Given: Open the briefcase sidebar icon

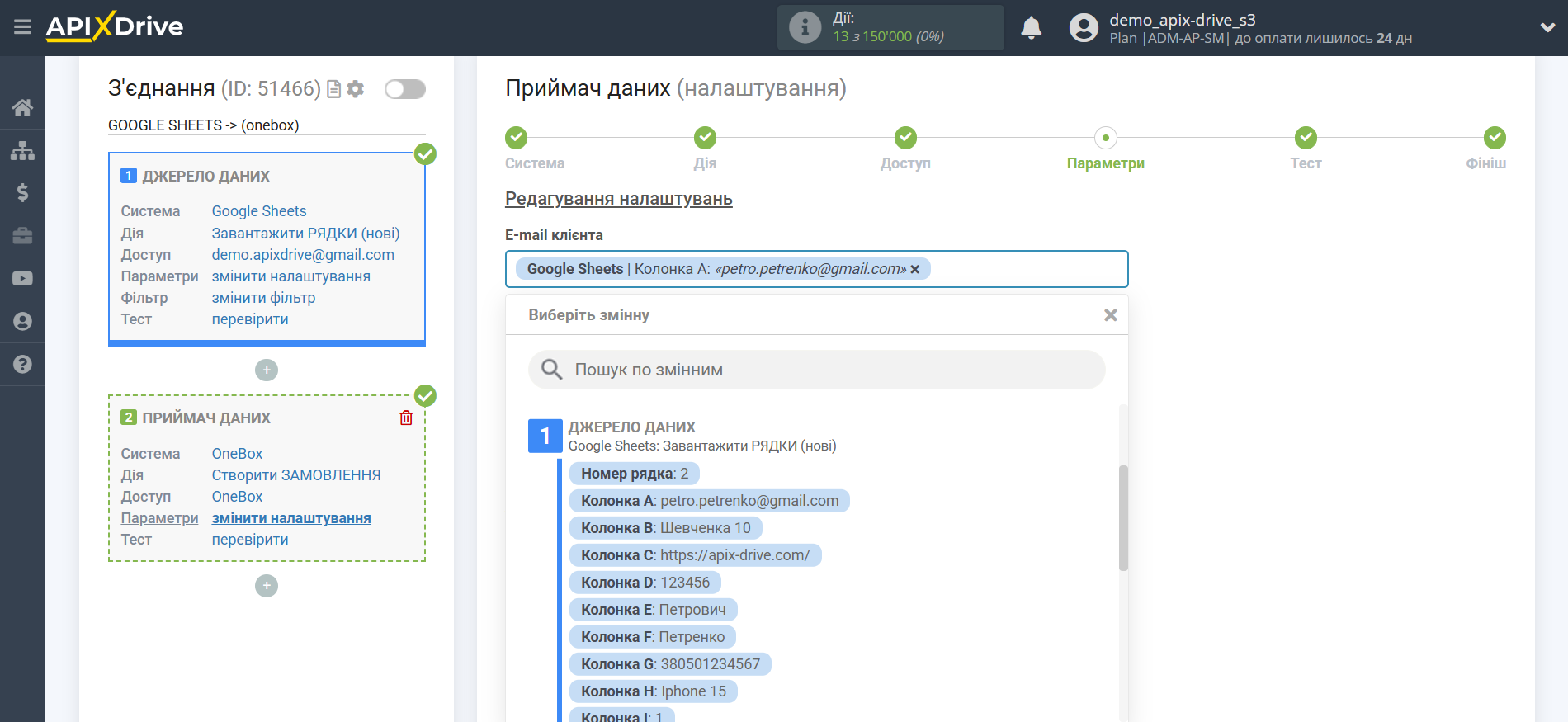Looking at the screenshot, I should tap(22, 236).
